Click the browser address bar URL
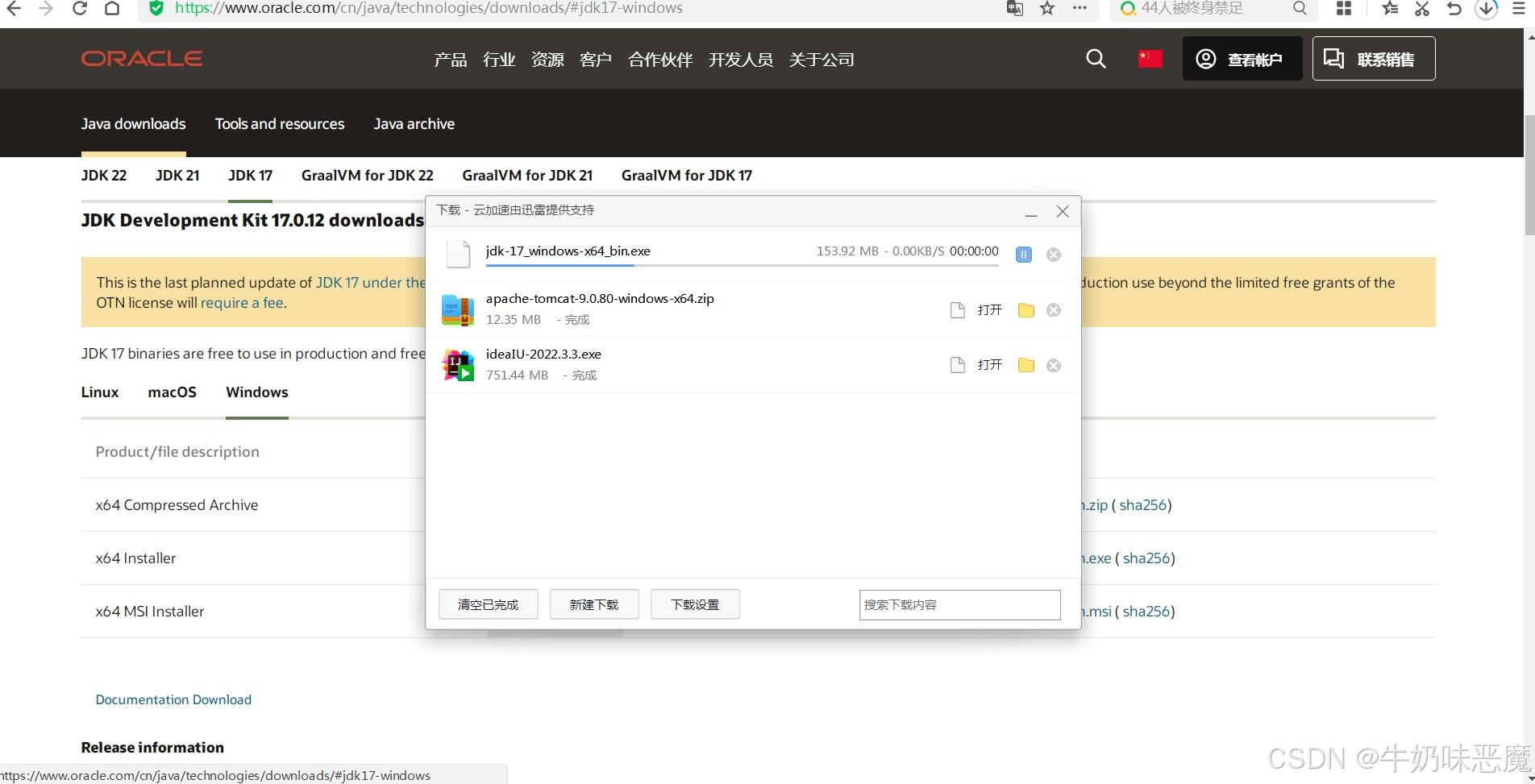The image size is (1535, 784). pos(429,8)
